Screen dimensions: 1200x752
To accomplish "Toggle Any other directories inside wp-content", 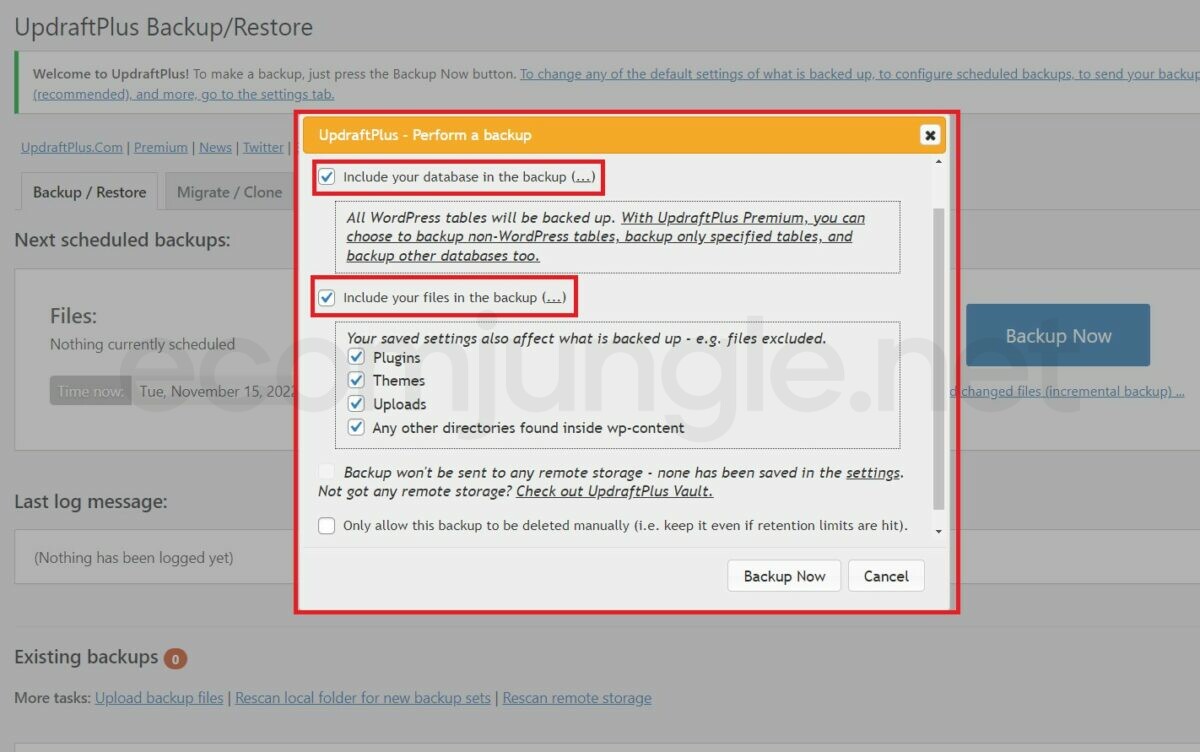I will (356, 427).
